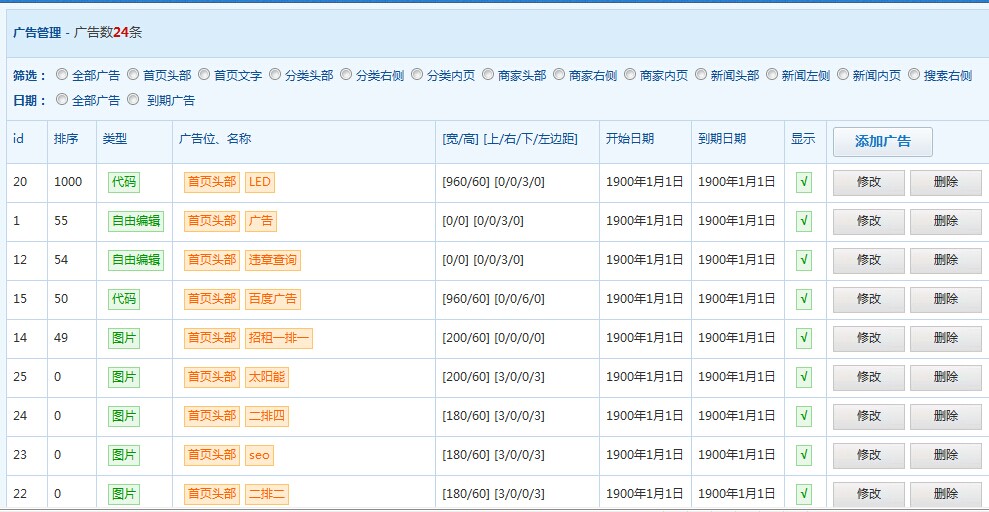Click the 首页头部 position tag for seo row
This screenshot has width=989, height=512.
(x=212, y=455)
